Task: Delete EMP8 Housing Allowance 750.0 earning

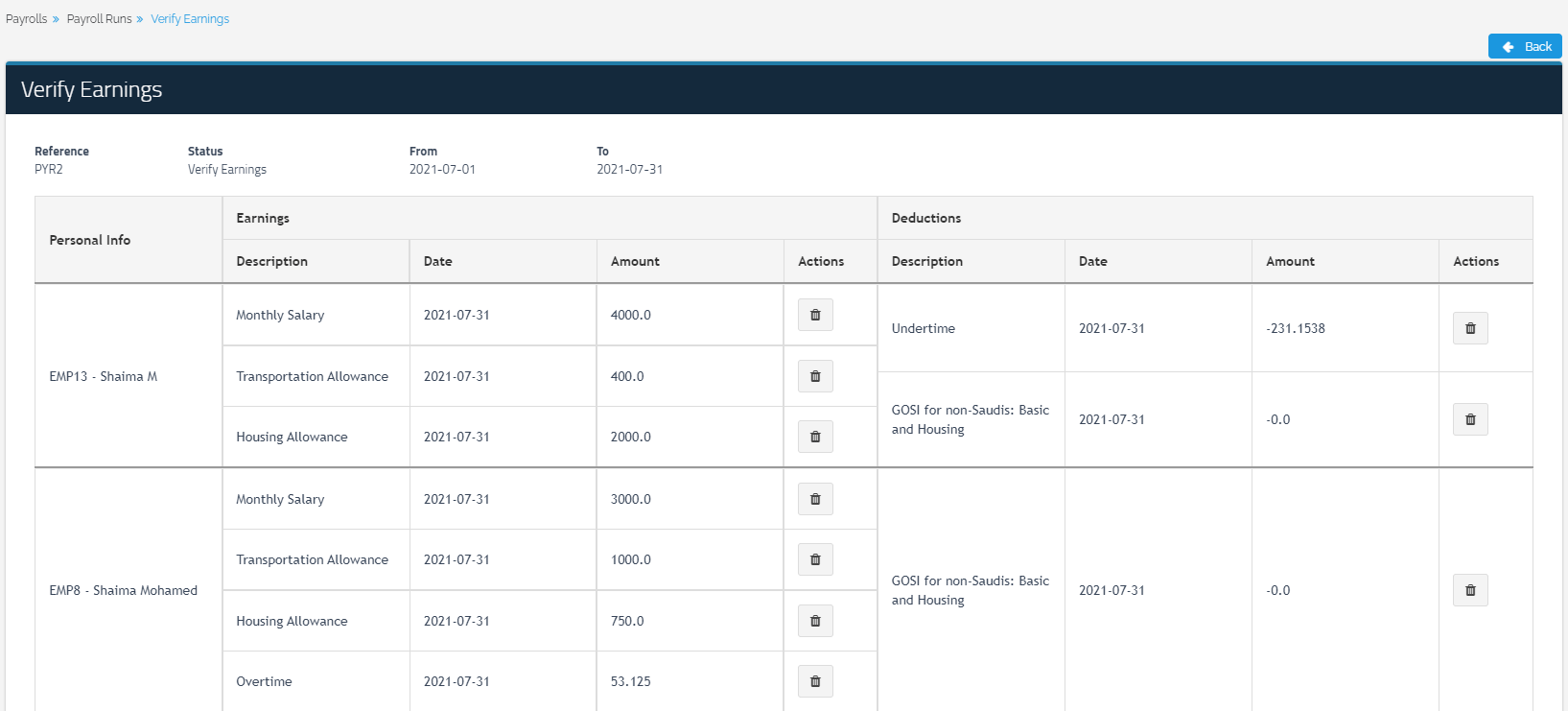Action: [815, 621]
